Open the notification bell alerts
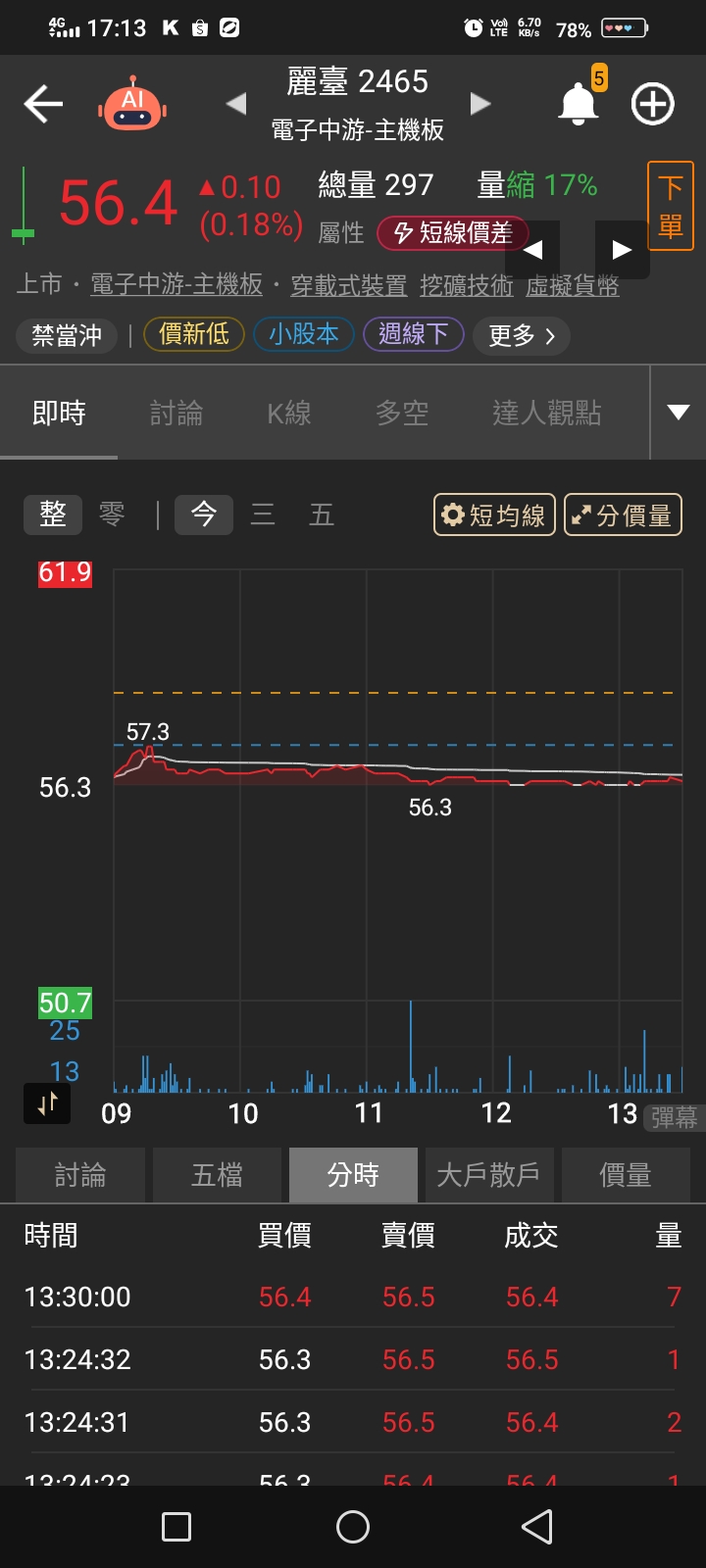This screenshot has width=706, height=1568. tap(580, 104)
